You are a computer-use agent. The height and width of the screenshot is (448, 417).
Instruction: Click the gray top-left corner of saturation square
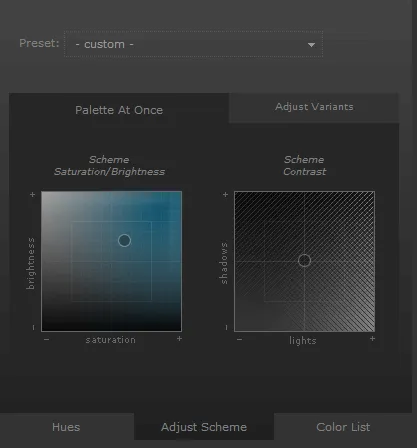[53, 203]
